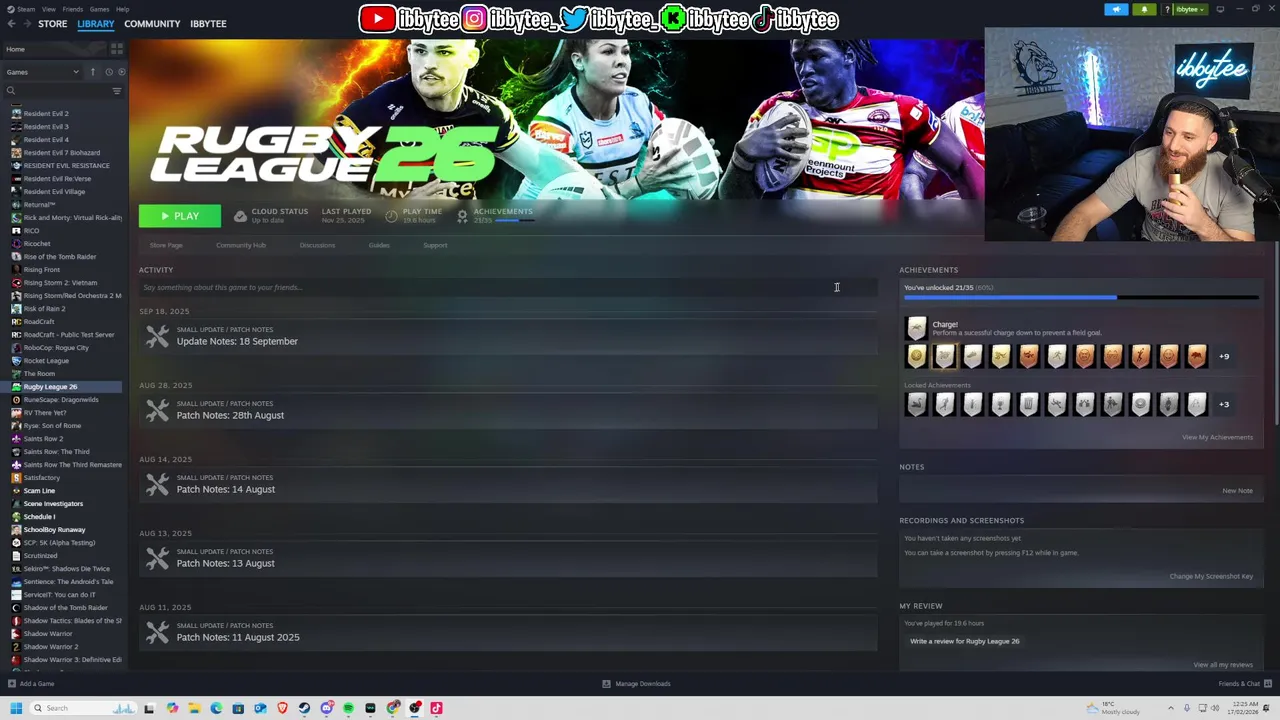Open Manage Downloads

(636, 684)
